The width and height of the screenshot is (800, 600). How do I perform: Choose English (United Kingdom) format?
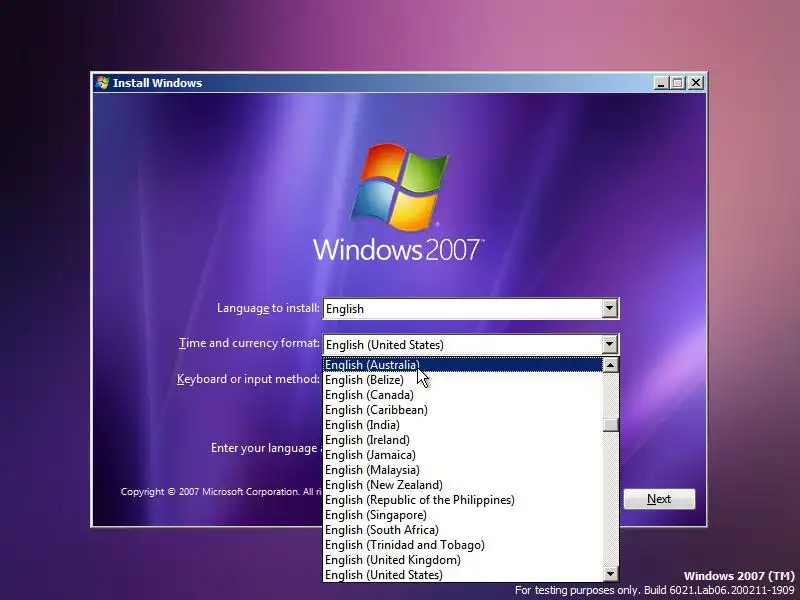463,560
